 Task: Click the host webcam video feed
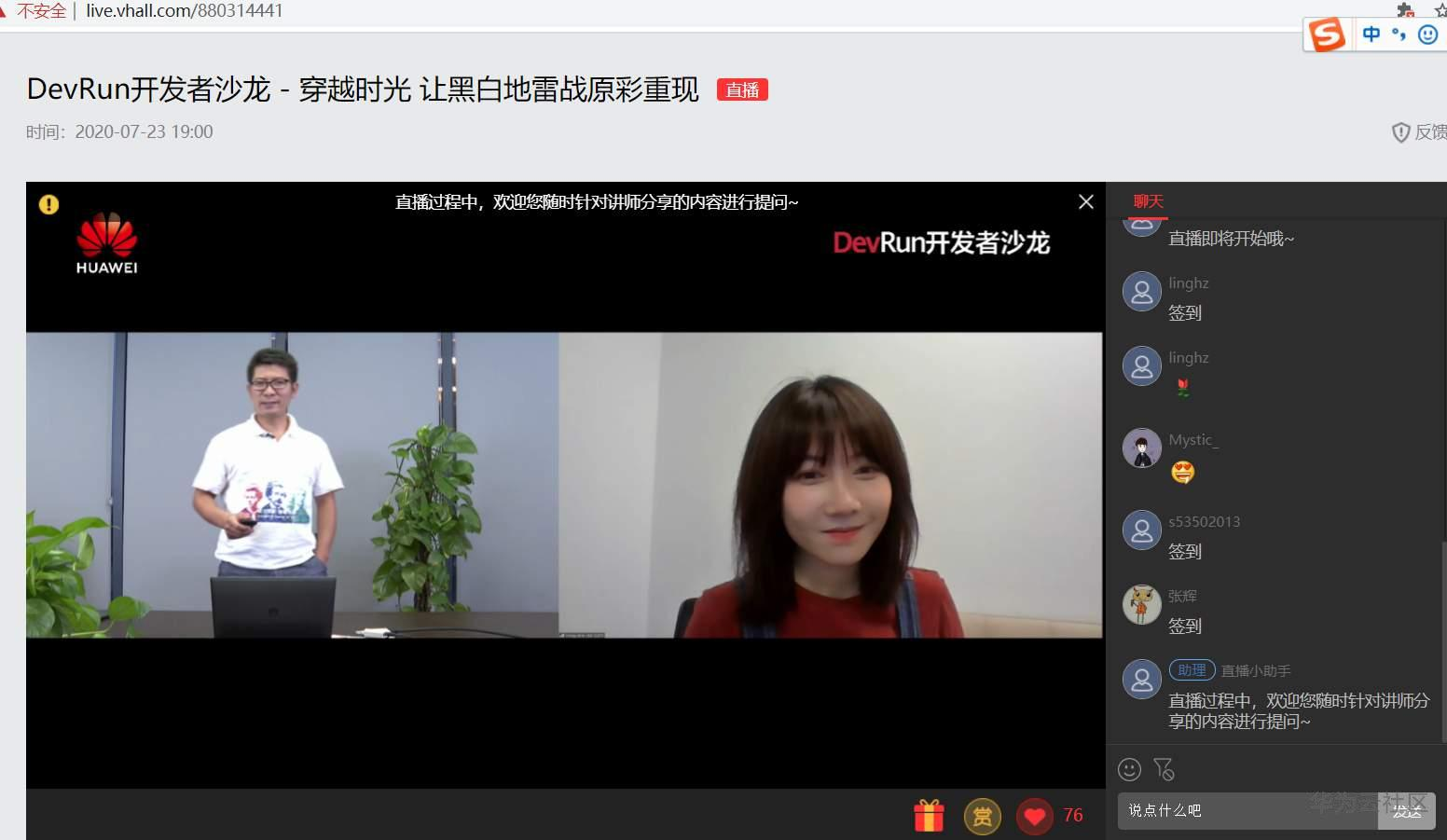[831, 485]
